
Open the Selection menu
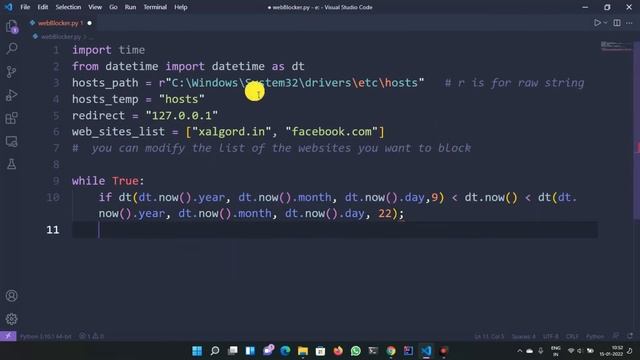(68, 7)
